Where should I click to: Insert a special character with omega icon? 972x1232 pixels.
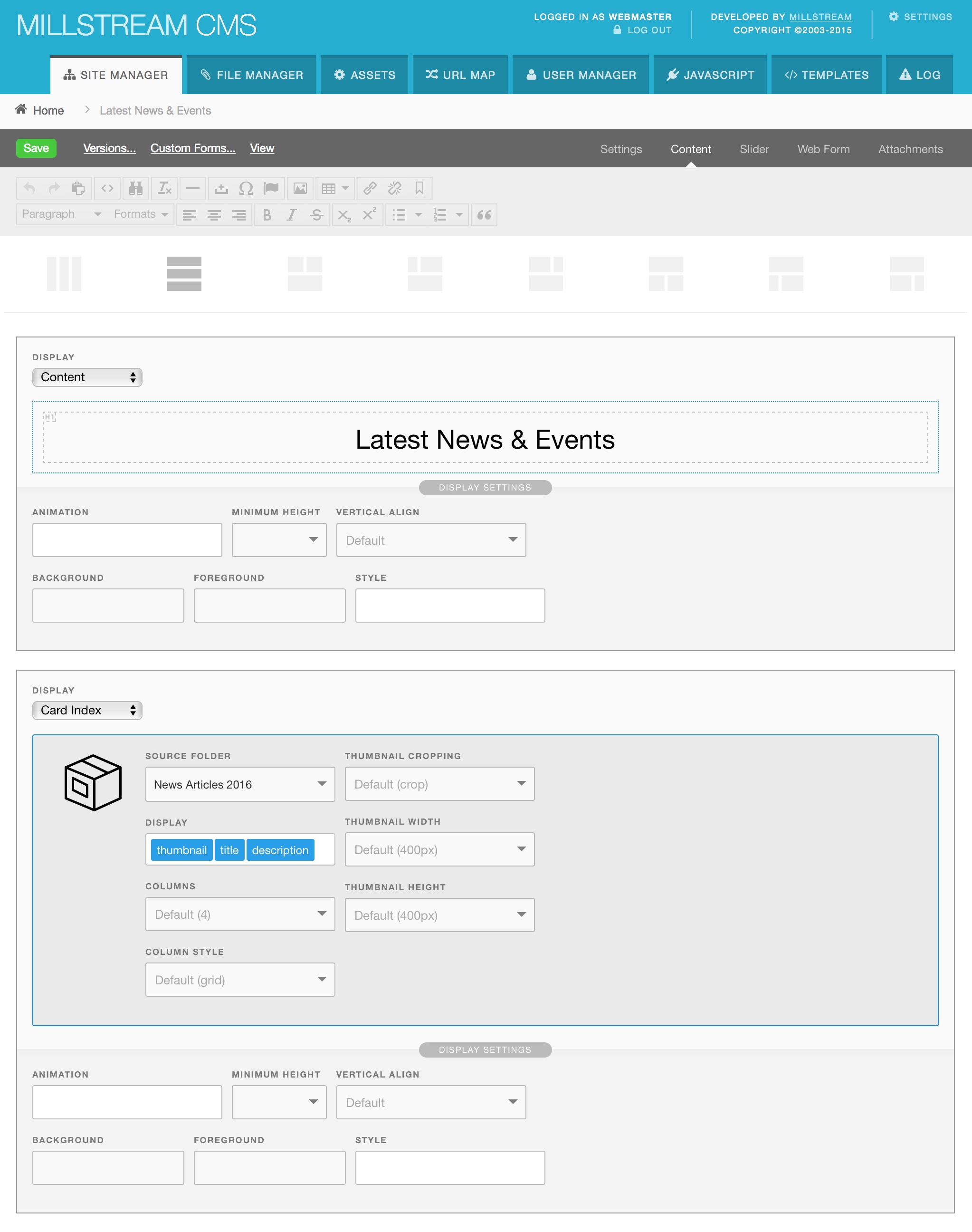[x=246, y=188]
